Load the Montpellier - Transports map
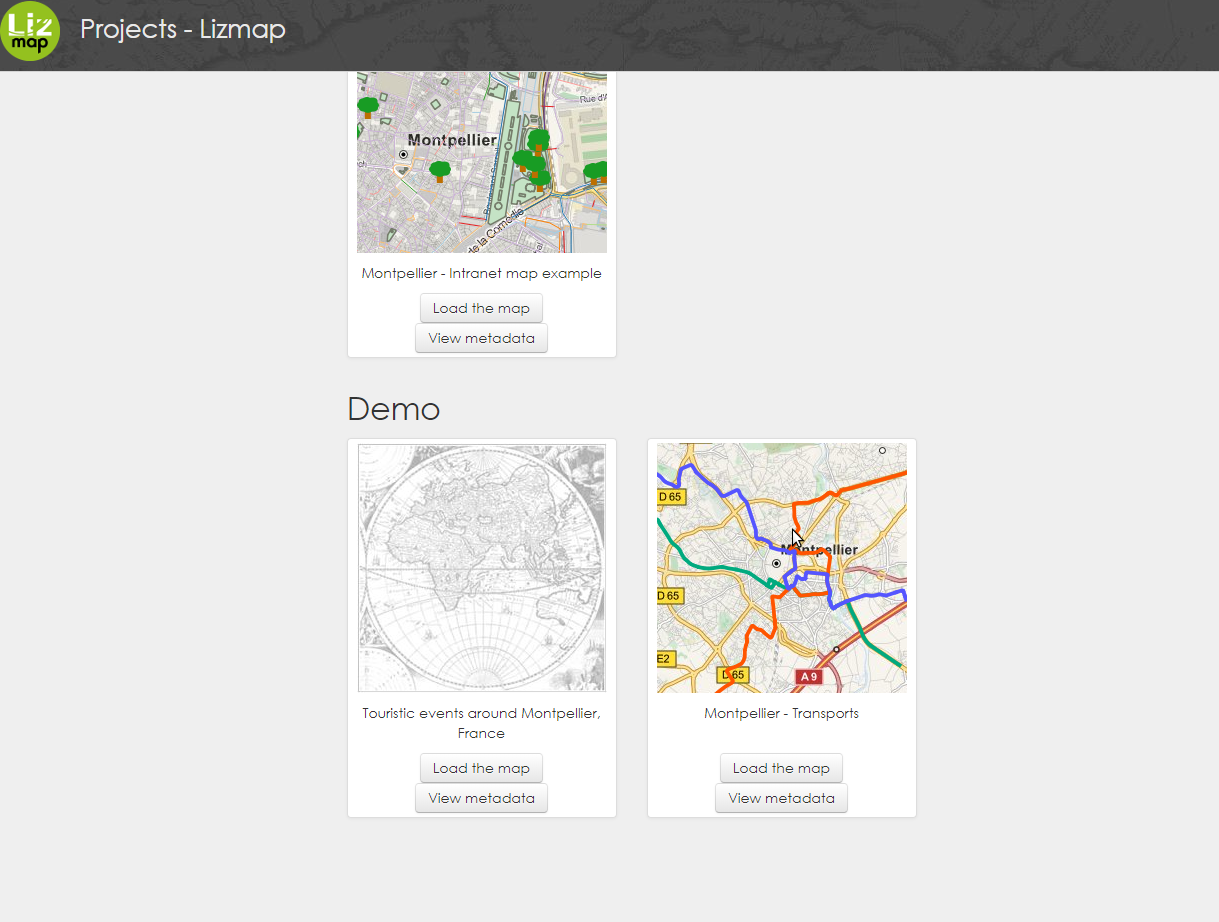The width and height of the screenshot is (1219, 922). [x=781, y=767]
